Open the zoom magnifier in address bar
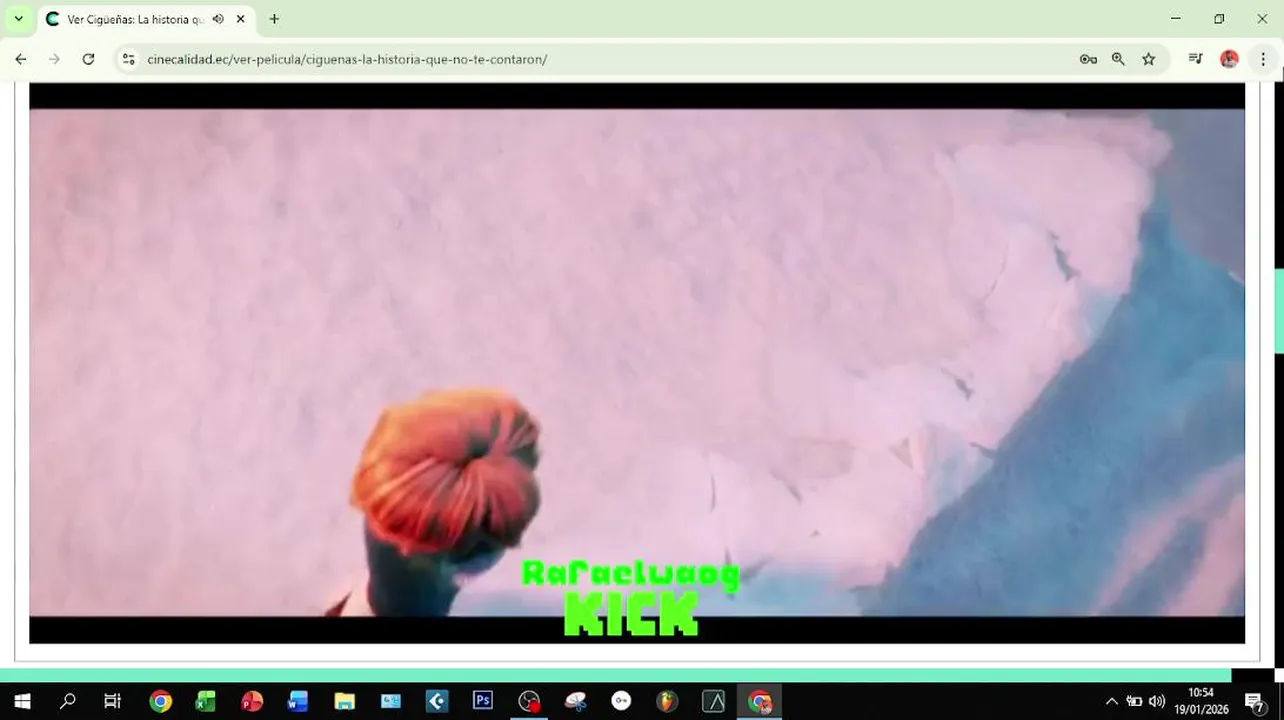Viewport: 1284px width, 720px height. (x=1118, y=59)
